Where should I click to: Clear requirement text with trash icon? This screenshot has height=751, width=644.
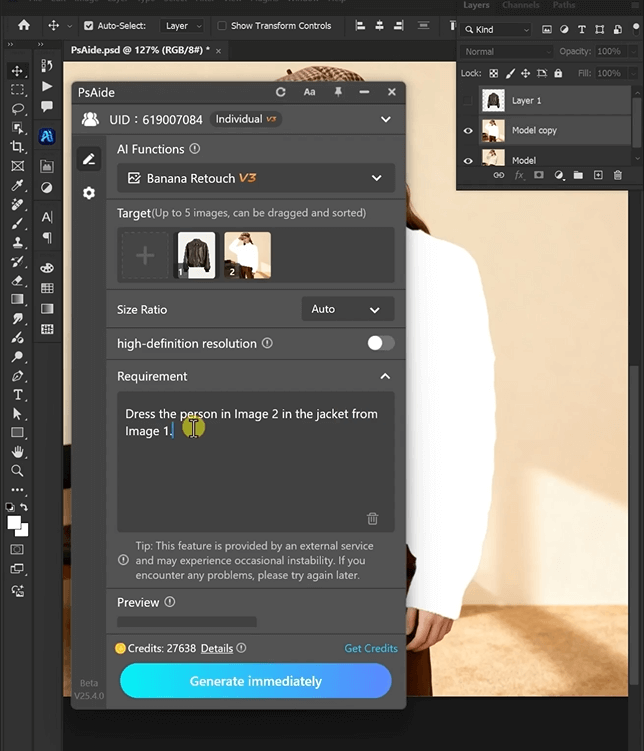pos(373,518)
